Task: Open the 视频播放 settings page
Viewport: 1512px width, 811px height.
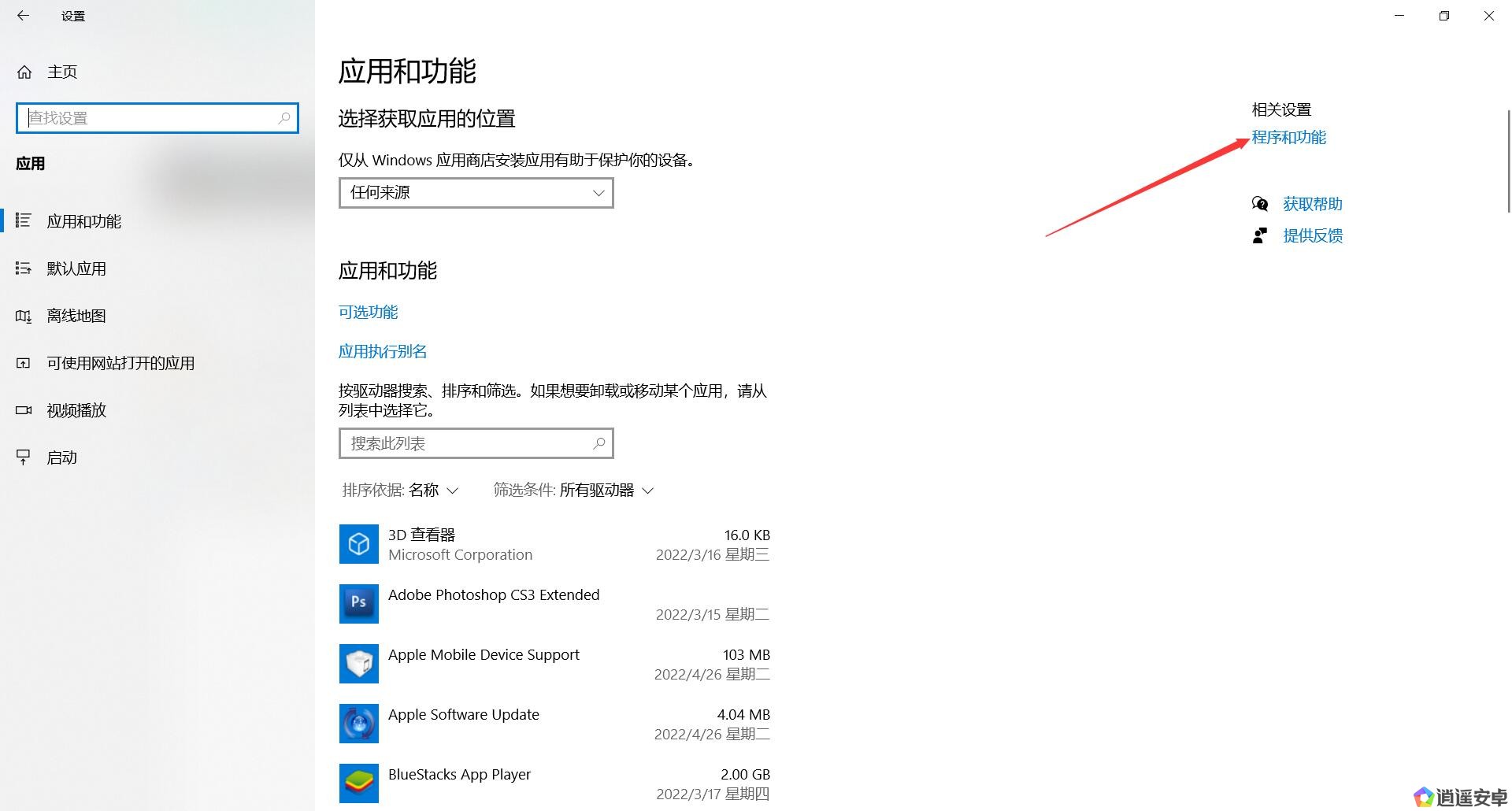Action: click(76, 410)
